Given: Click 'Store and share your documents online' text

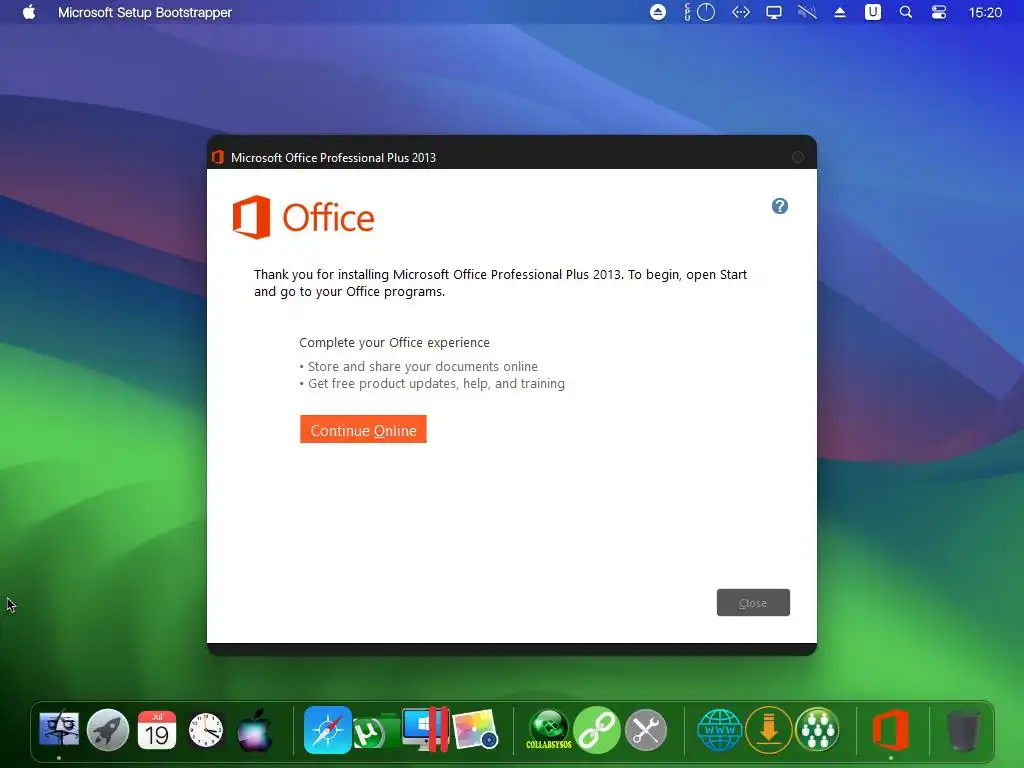Looking at the screenshot, I should 423,366.
